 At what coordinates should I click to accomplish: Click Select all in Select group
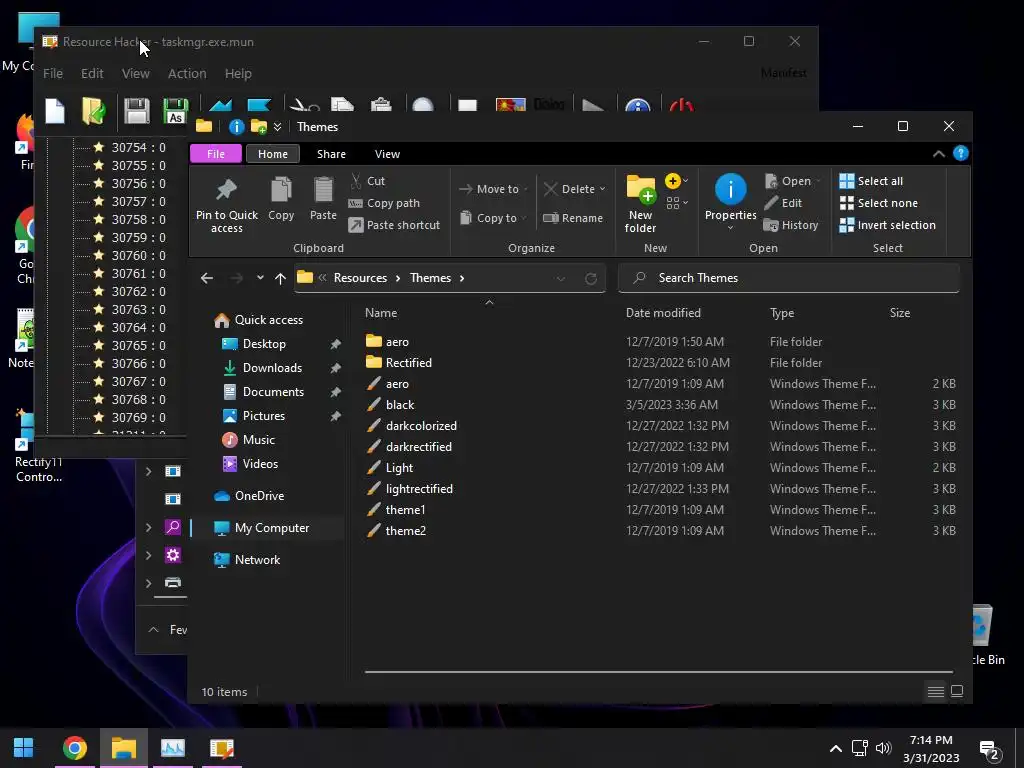coord(871,181)
